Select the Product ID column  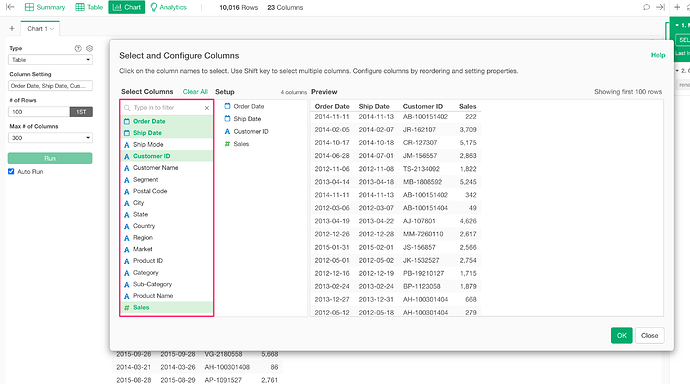click(x=167, y=260)
